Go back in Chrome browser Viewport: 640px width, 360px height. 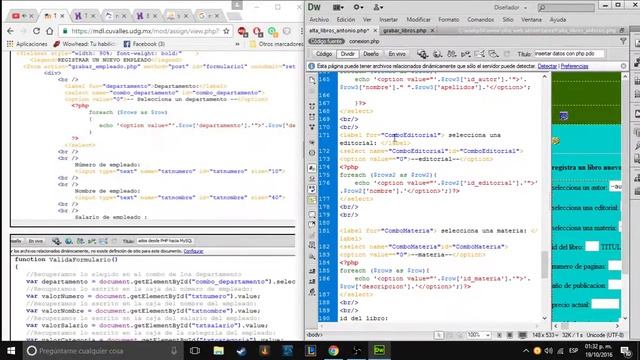[x=10, y=31]
